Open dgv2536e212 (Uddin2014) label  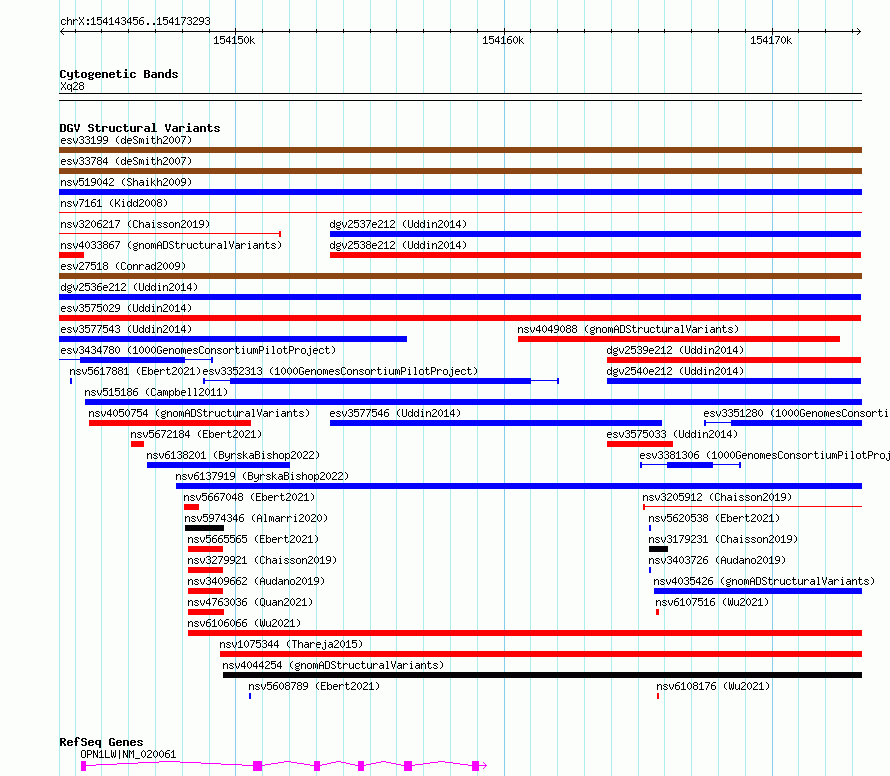[129, 287]
